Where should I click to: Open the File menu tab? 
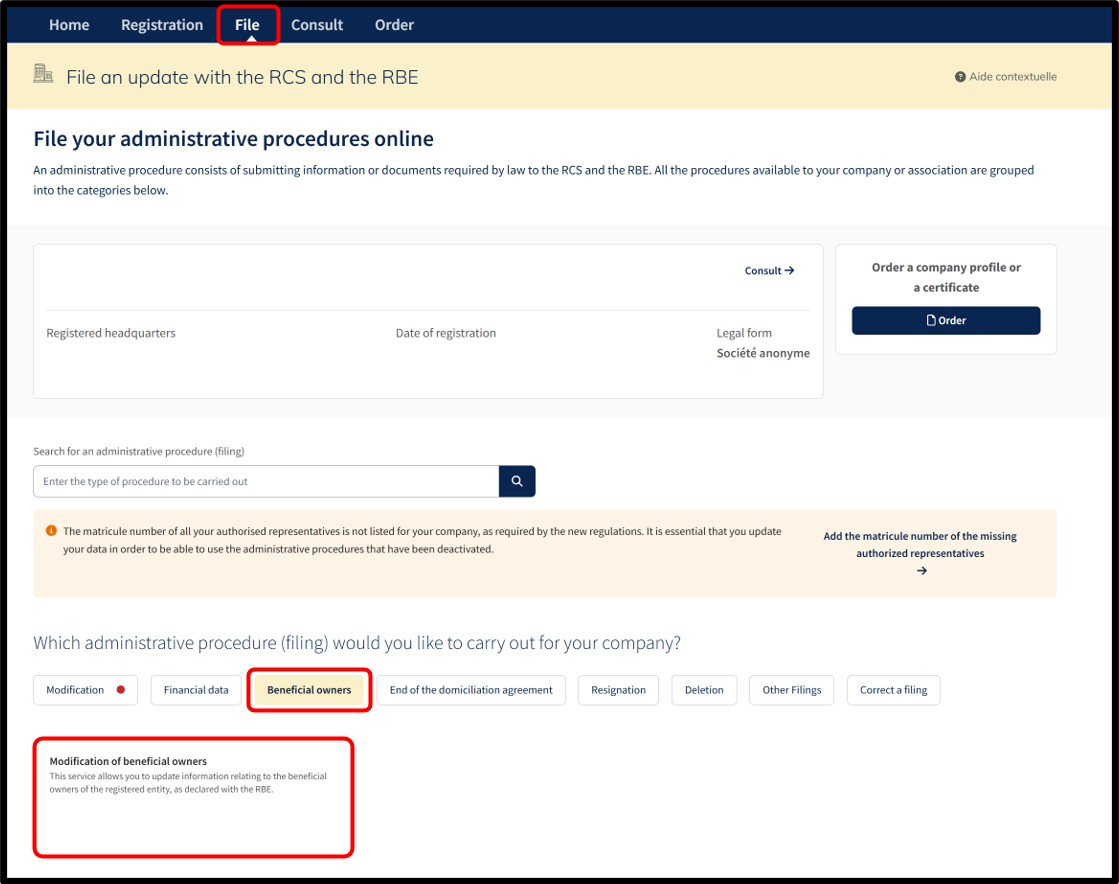pos(247,25)
